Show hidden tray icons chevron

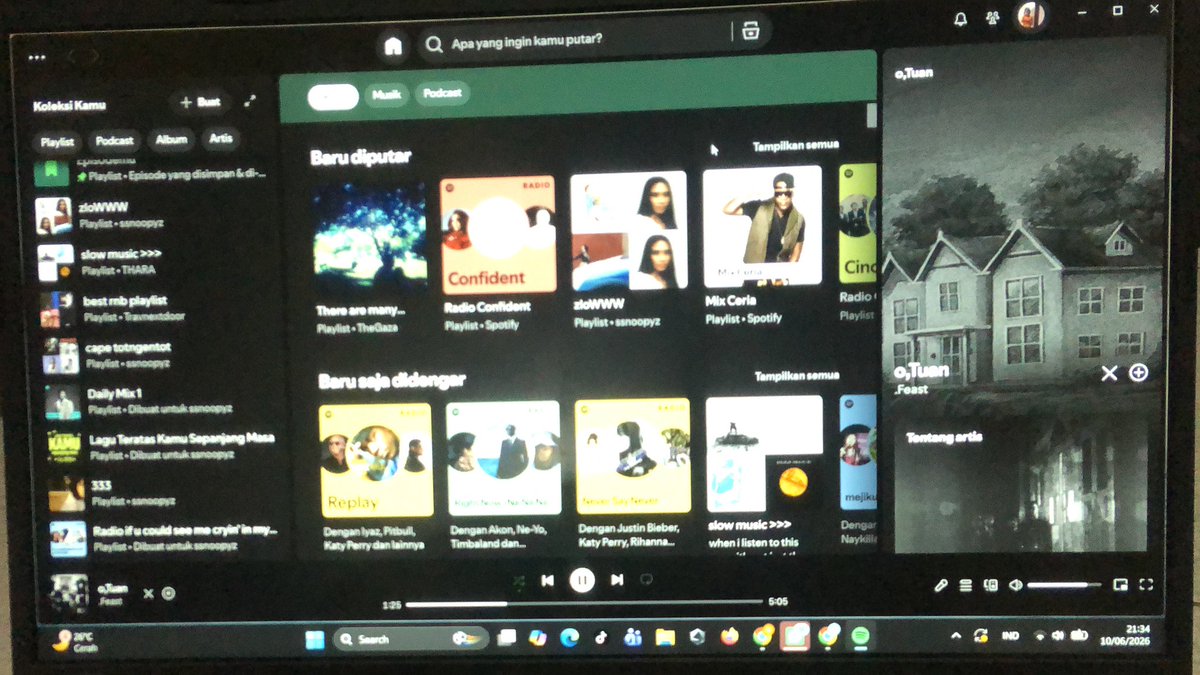click(955, 636)
